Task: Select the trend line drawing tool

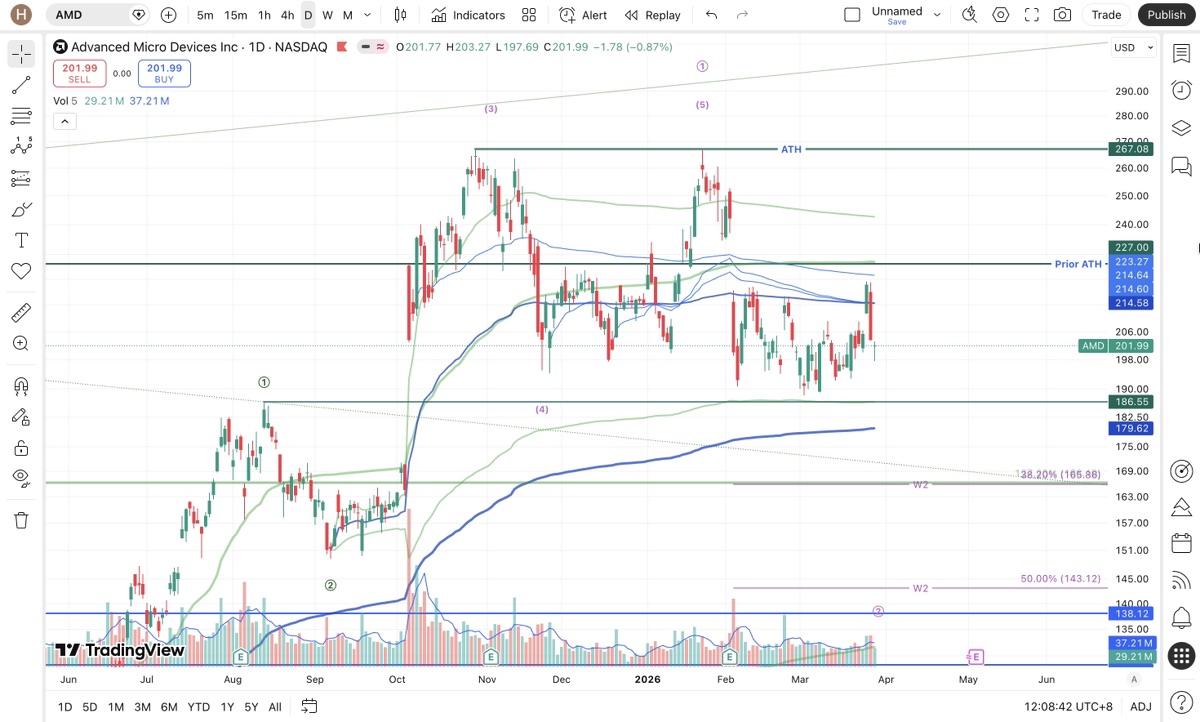Action: (21, 86)
